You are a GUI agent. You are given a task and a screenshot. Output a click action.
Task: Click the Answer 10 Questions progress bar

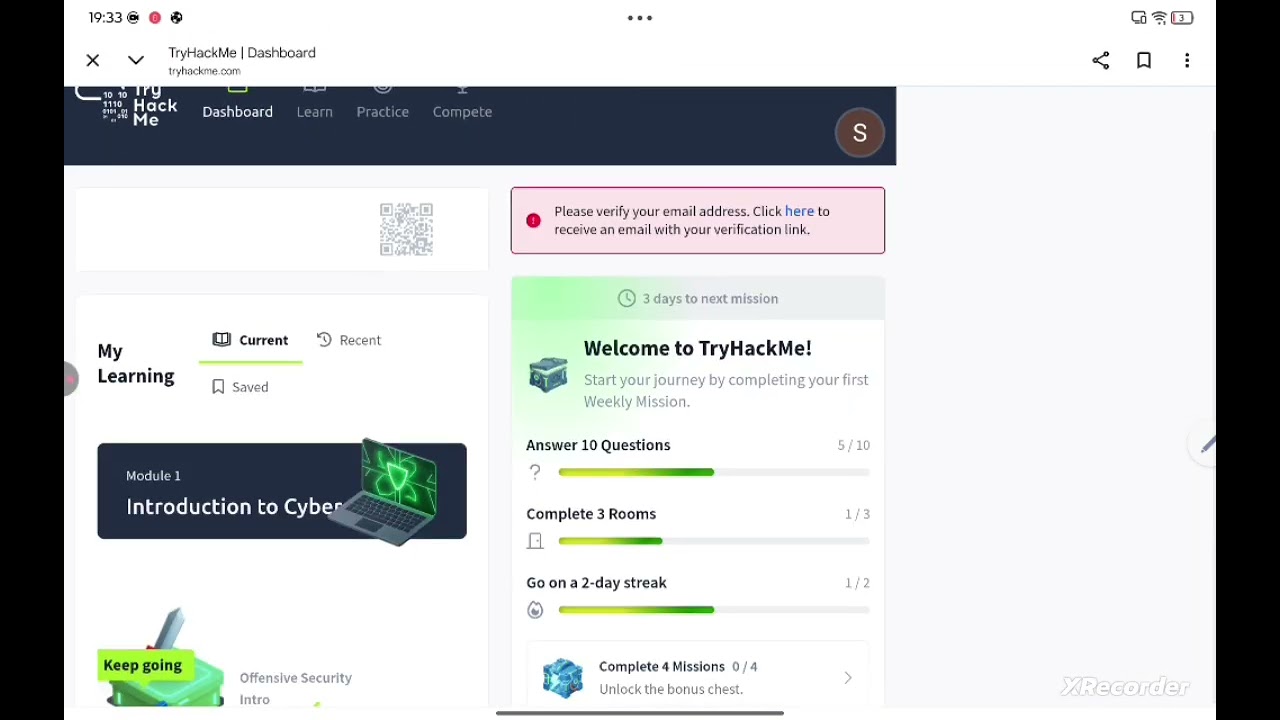click(x=714, y=472)
